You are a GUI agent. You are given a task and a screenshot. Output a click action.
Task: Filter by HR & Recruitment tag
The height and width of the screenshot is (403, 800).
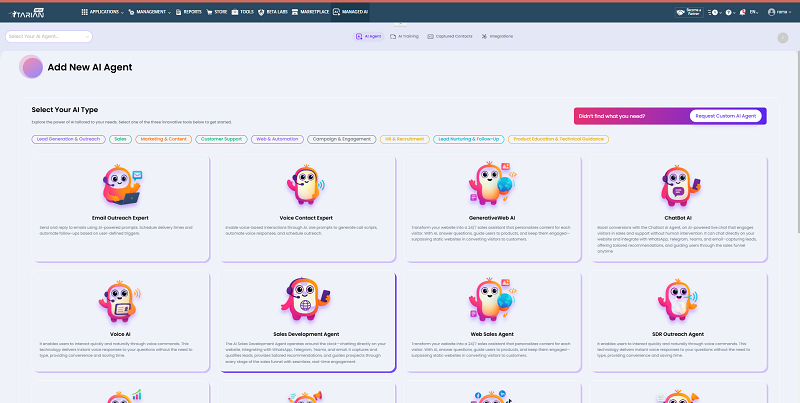[x=405, y=139]
